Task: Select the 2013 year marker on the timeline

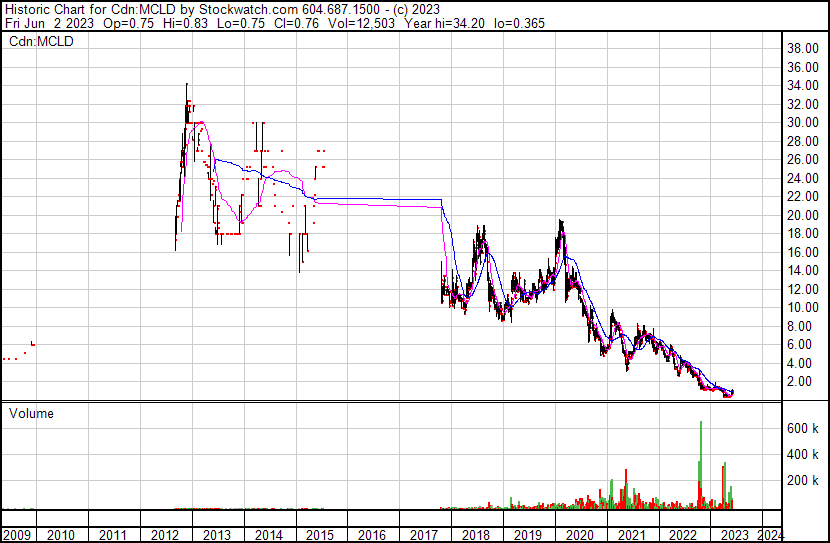Action: pyautogui.click(x=216, y=534)
